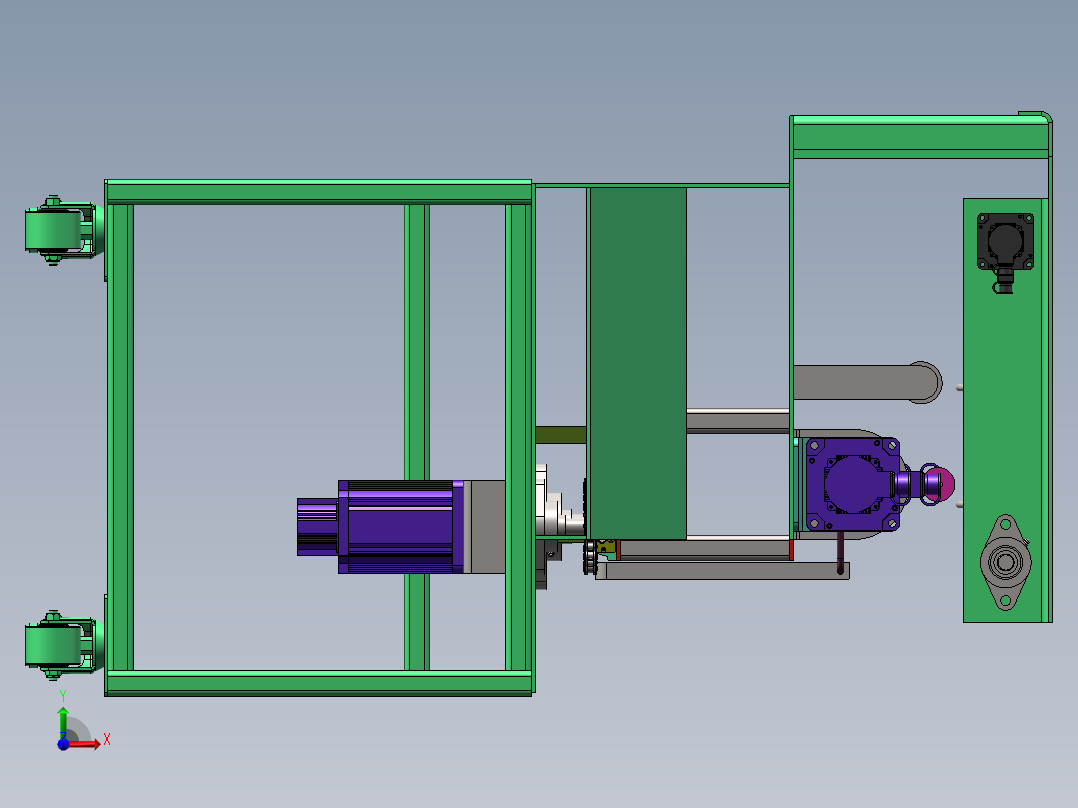Image resolution: width=1078 pixels, height=808 pixels.
Task: Pick the olive shaft beside the central plate
Action: [x=560, y=435]
